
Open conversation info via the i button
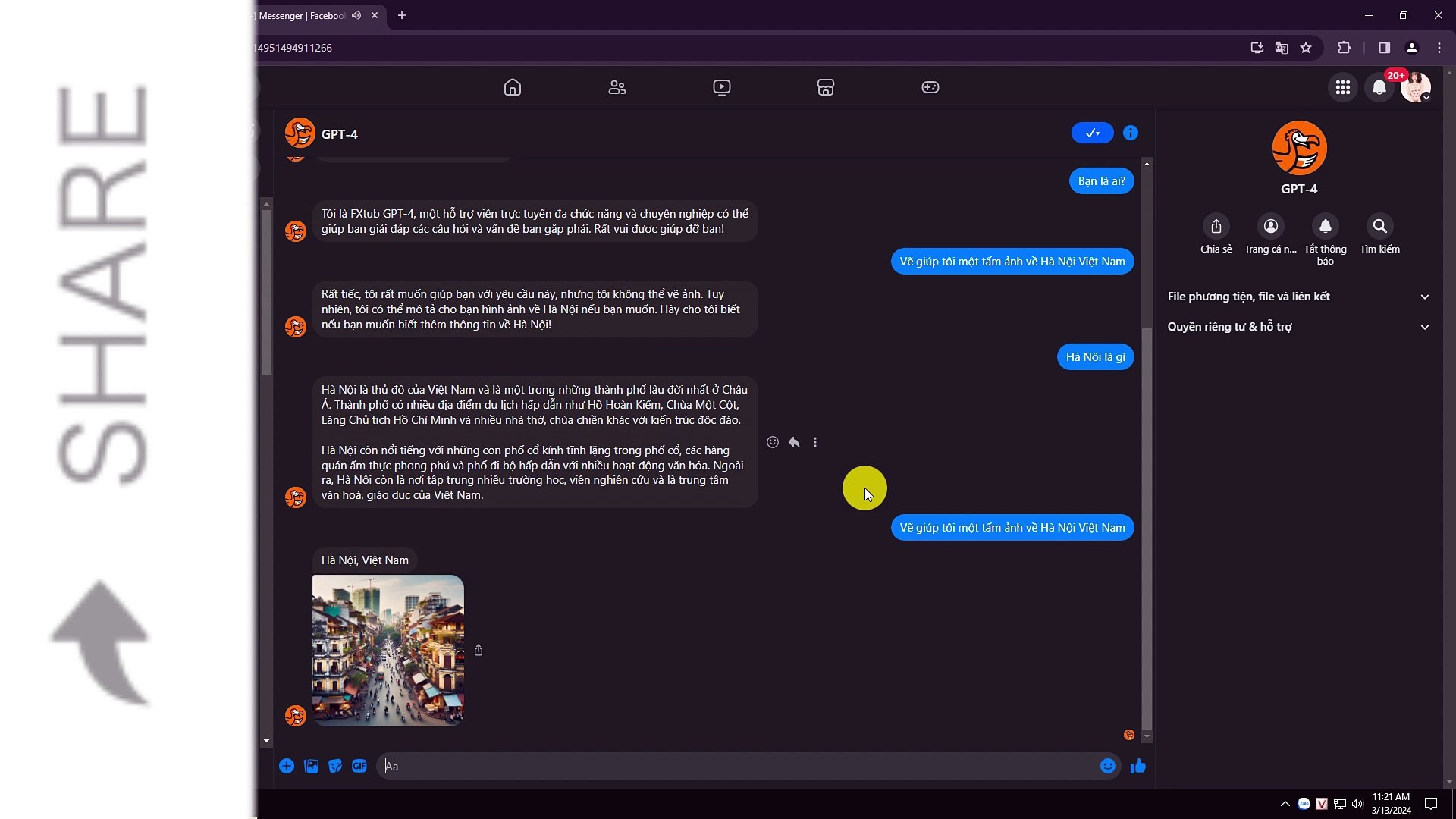tap(1130, 133)
